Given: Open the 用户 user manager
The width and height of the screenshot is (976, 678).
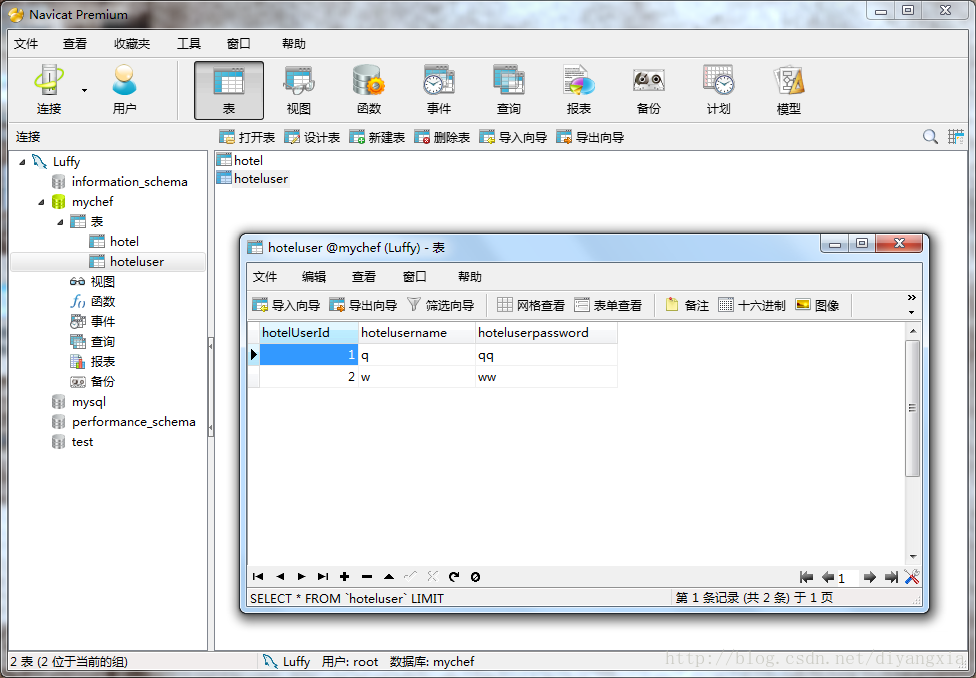Looking at the screenshot, I should click(x=124, y=90).
